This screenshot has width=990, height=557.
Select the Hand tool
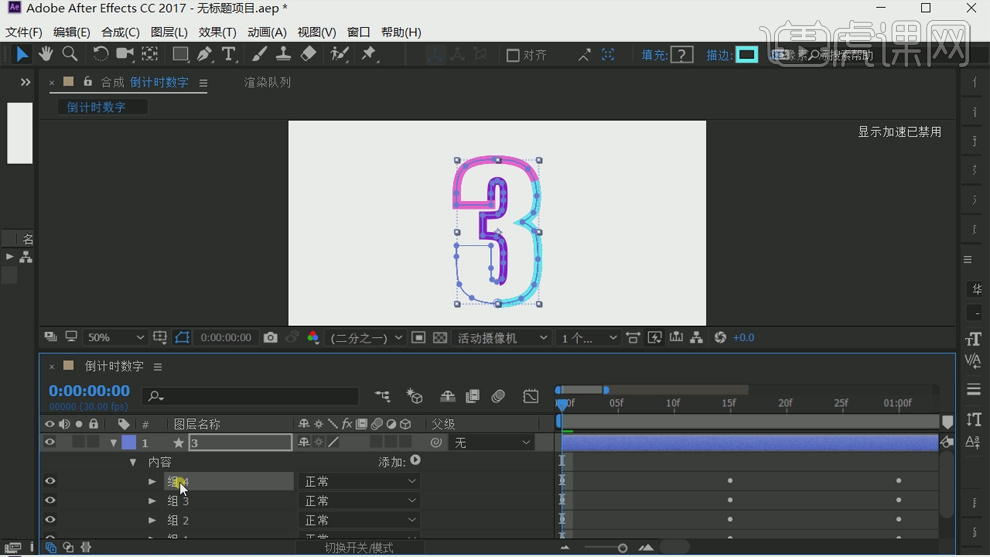click(x=46, y=54)
